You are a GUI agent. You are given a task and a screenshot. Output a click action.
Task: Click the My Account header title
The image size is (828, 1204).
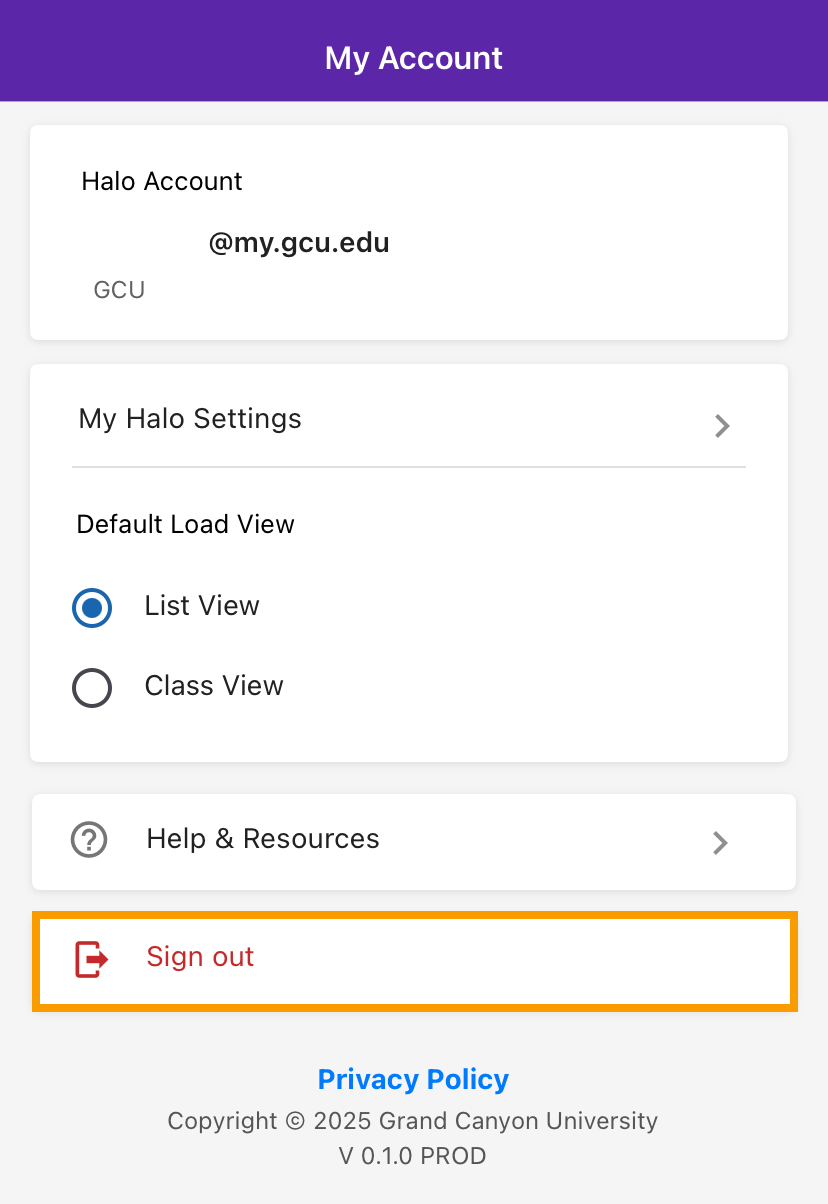413,58
